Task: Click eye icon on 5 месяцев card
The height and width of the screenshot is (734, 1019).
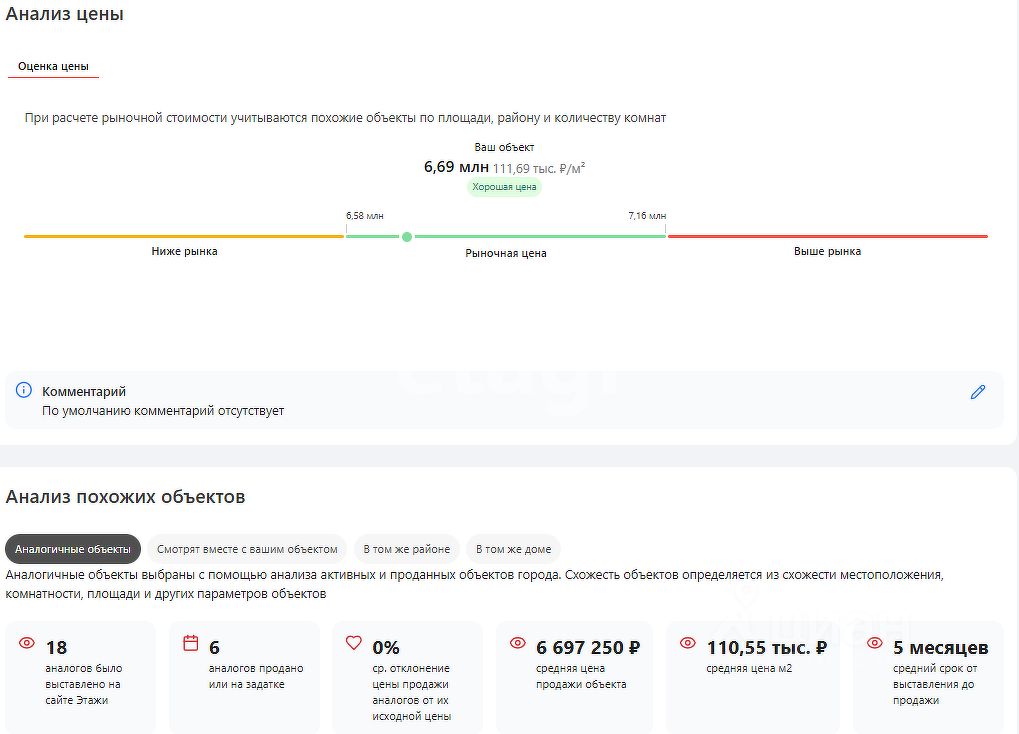Action: (x=874, y=643)
